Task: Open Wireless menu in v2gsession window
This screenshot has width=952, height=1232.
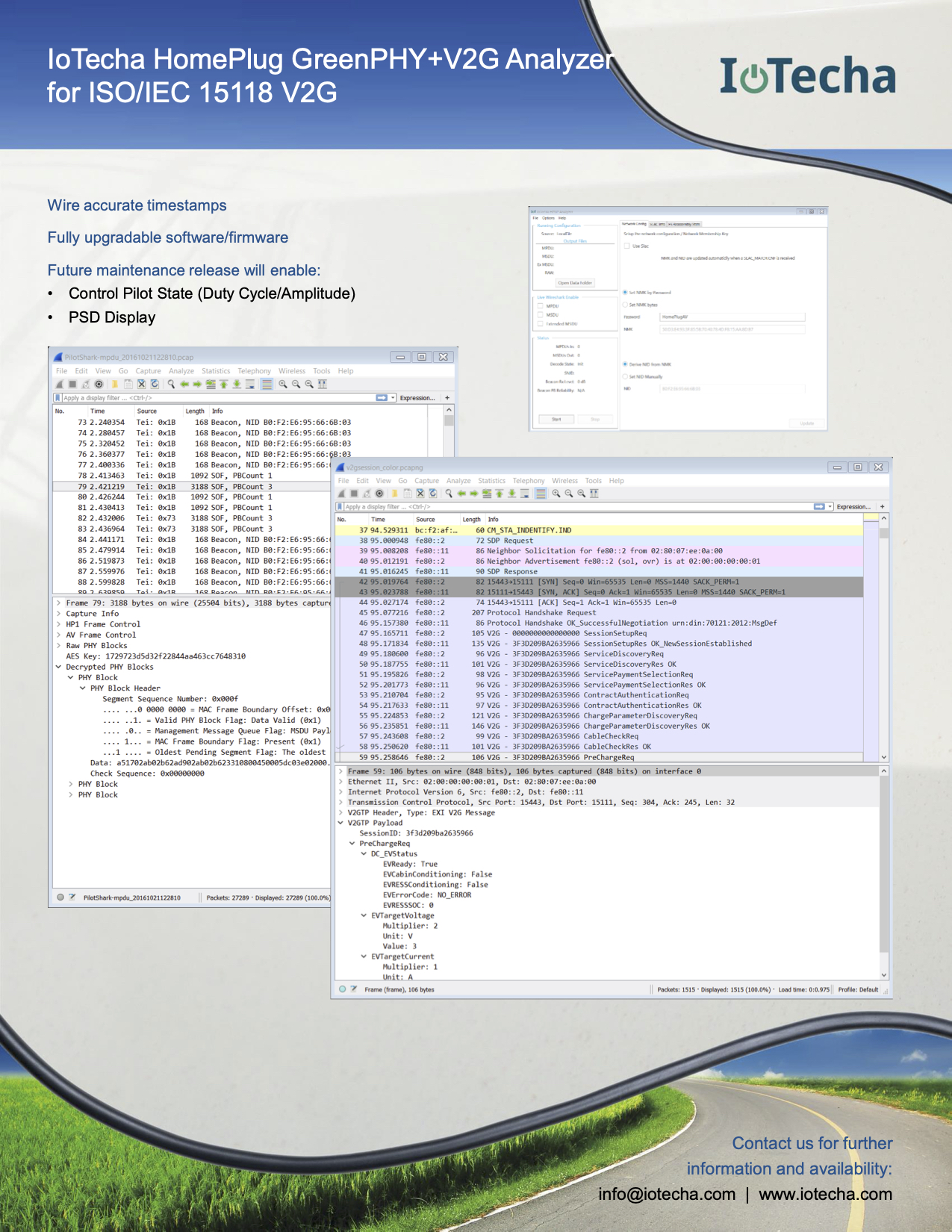Action: pos(565,481)
